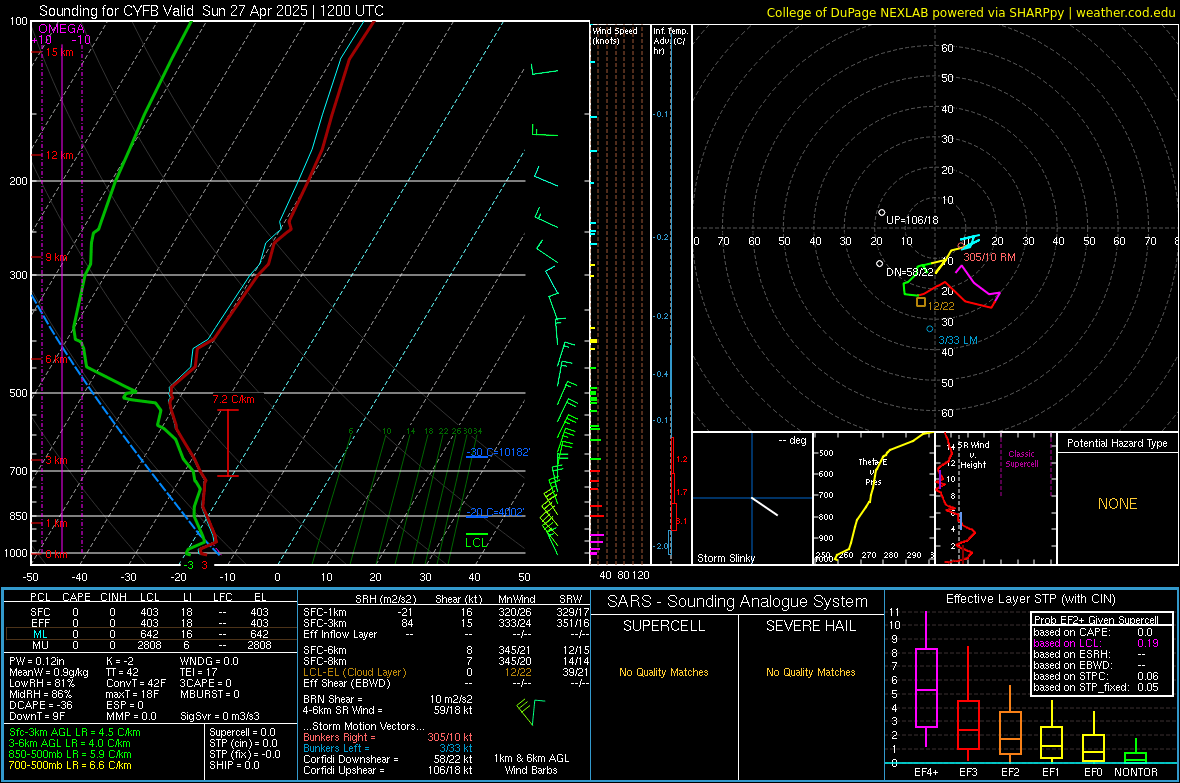Click the 'PW = 0.12in' value
The width and height of the screenshot is (1180, 783).
[x=37, y=661]
